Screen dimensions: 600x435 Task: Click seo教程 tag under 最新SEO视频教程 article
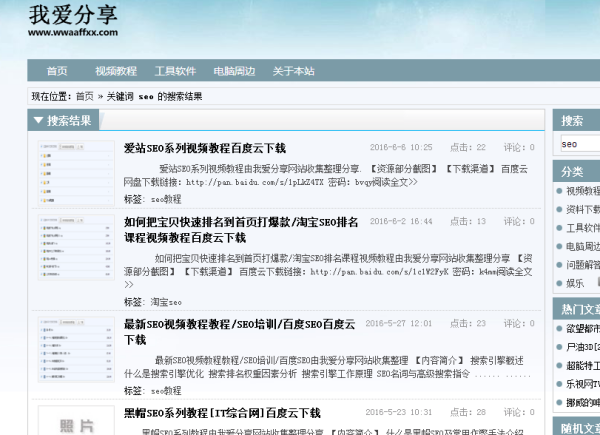coord(166,391)
